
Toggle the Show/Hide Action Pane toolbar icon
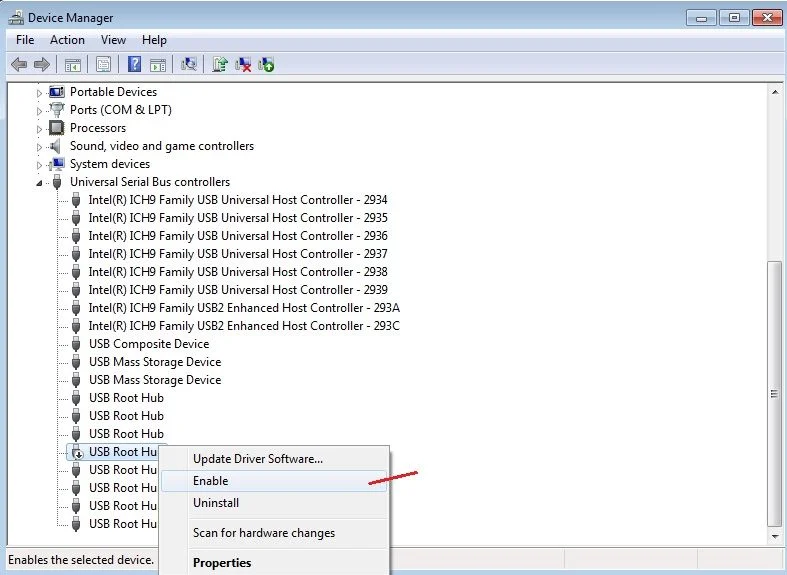(158, 65)
